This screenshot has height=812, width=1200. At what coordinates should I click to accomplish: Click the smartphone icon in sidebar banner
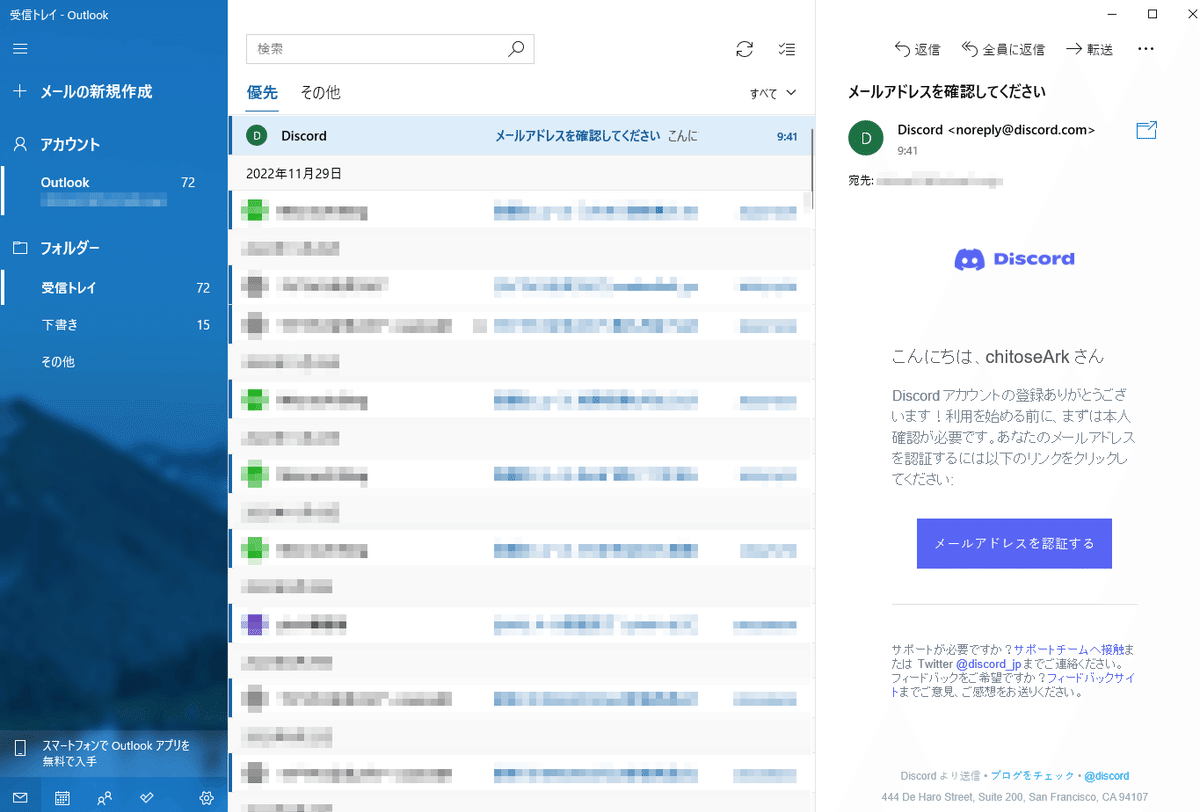[x=20, y=749]
